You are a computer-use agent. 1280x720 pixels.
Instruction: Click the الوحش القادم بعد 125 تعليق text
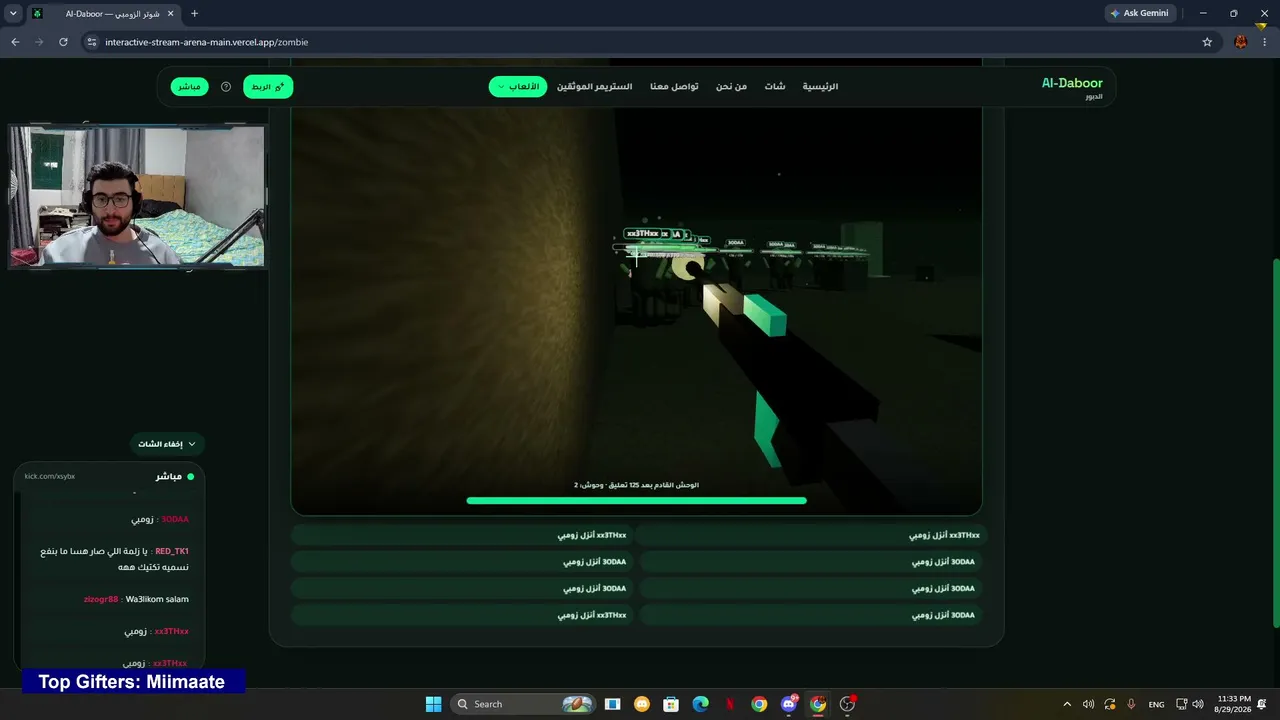point(636,485)
